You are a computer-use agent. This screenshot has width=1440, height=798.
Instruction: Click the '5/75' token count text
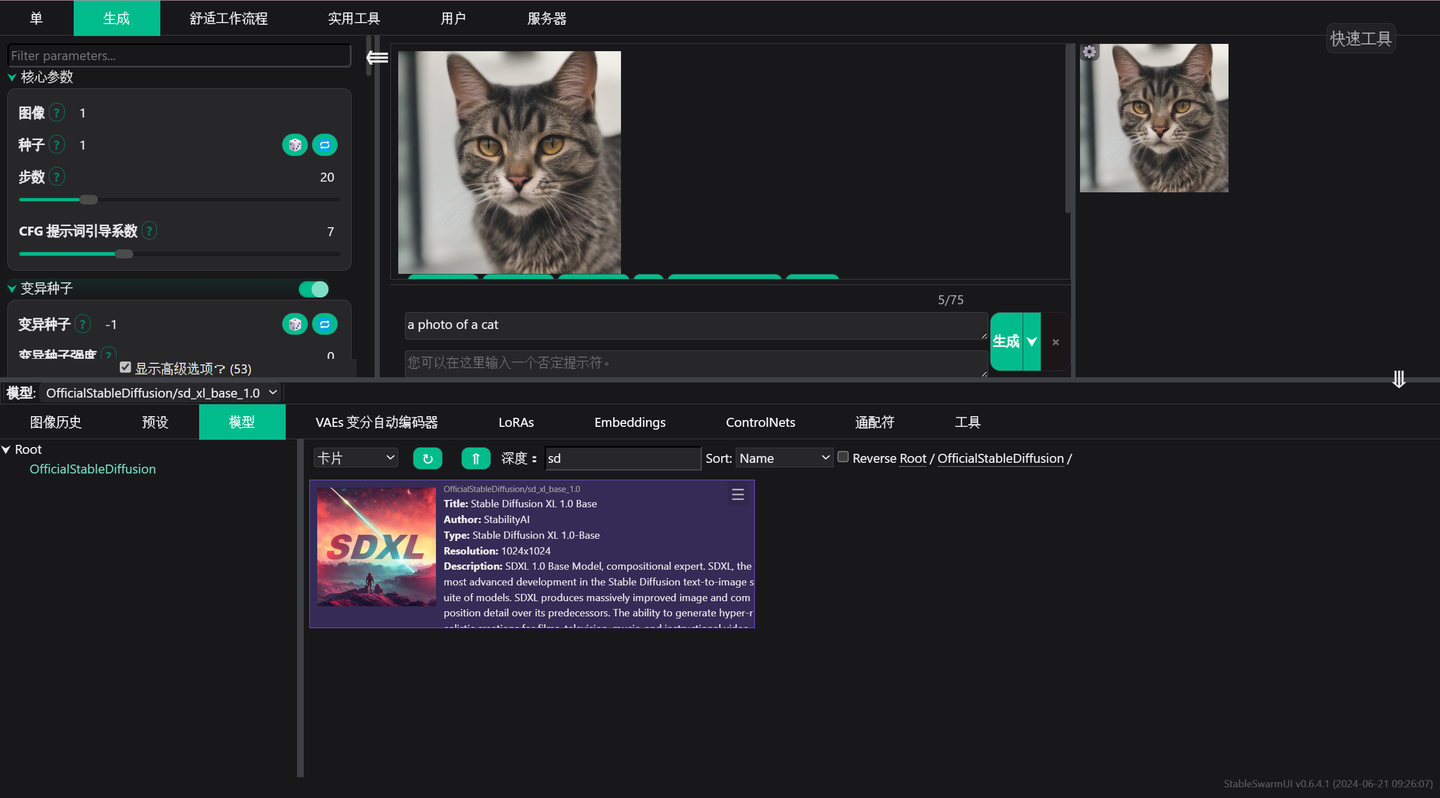pos(950,300)
